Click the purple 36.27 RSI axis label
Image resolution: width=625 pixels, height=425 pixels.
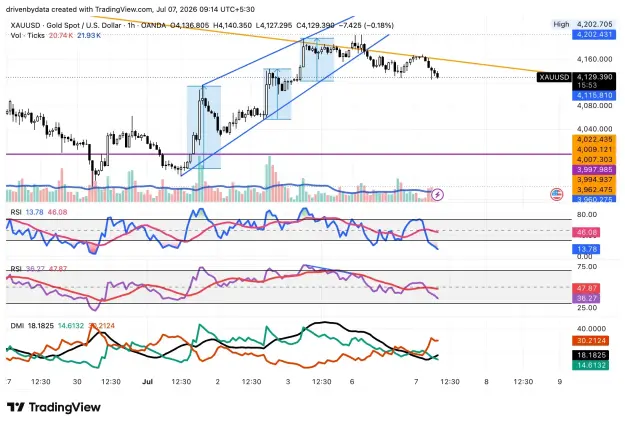click(x=586, y=298)
